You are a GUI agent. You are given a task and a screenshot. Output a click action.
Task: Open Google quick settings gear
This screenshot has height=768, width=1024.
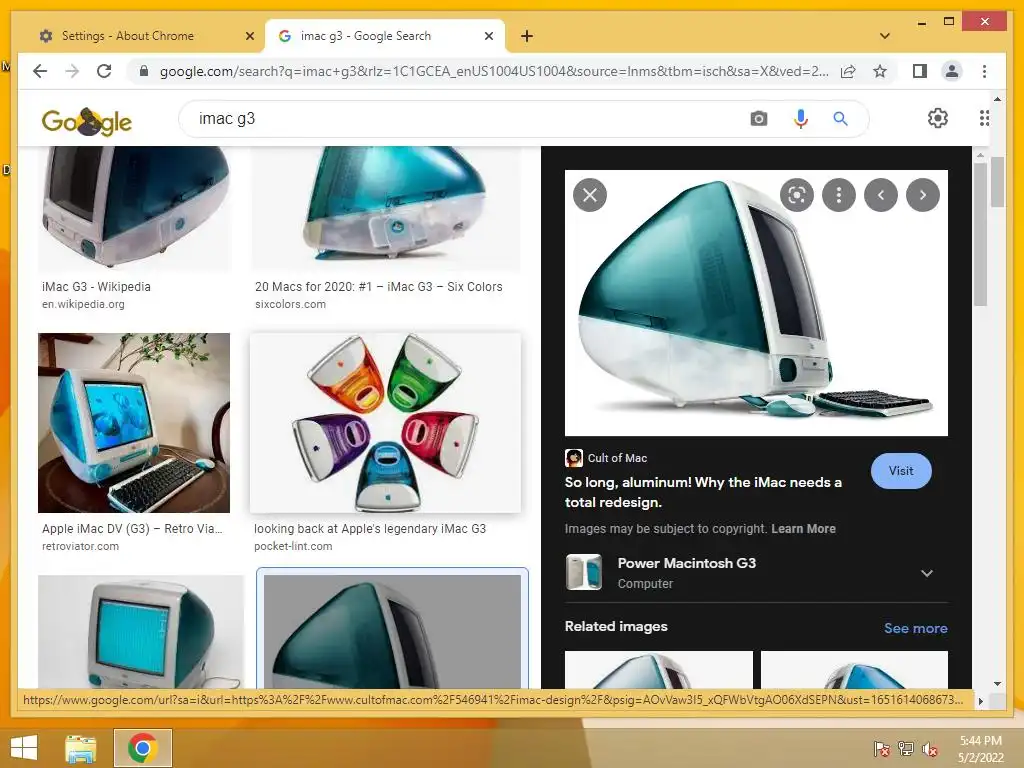937,118
